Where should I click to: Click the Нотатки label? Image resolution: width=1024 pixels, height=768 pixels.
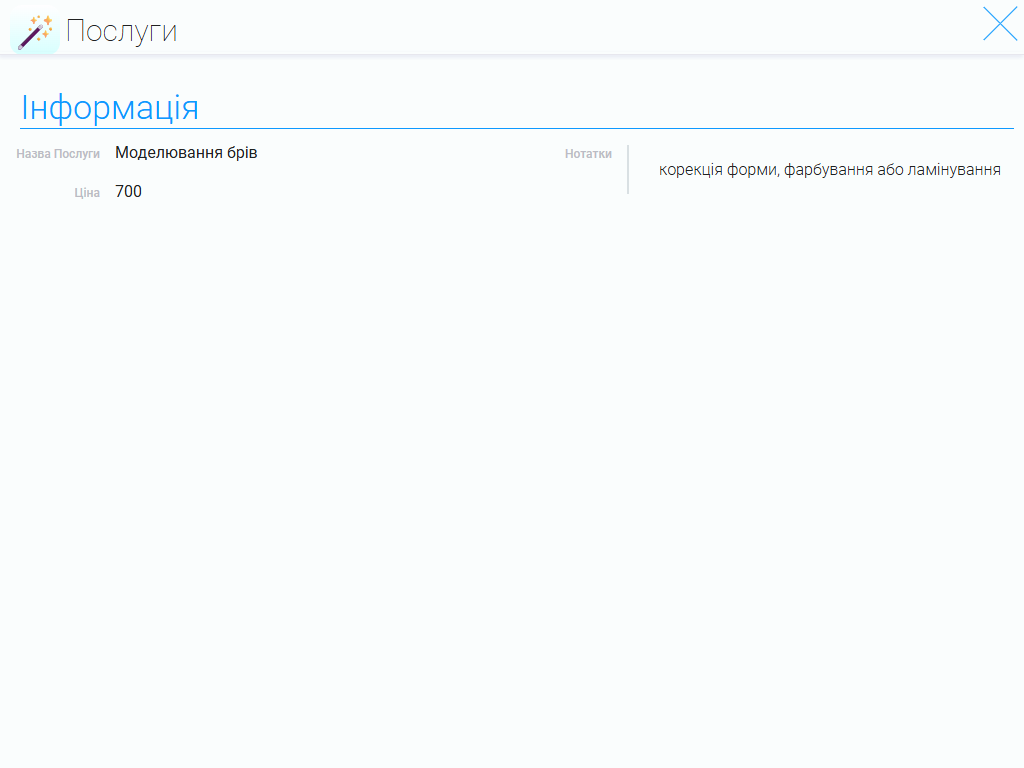point(588,154)
